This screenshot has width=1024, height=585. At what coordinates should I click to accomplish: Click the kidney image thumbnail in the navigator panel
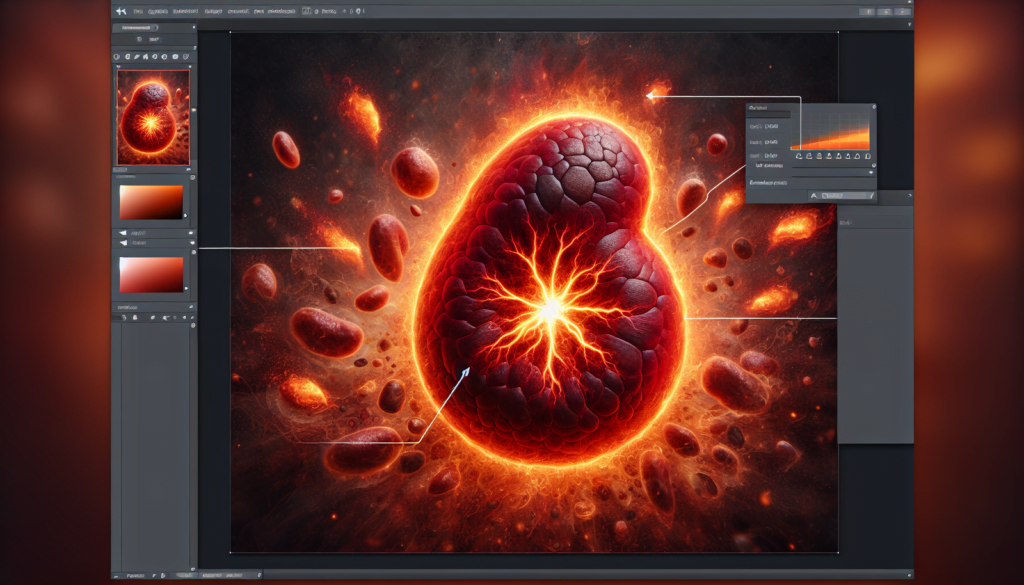[x=153, y=116]
